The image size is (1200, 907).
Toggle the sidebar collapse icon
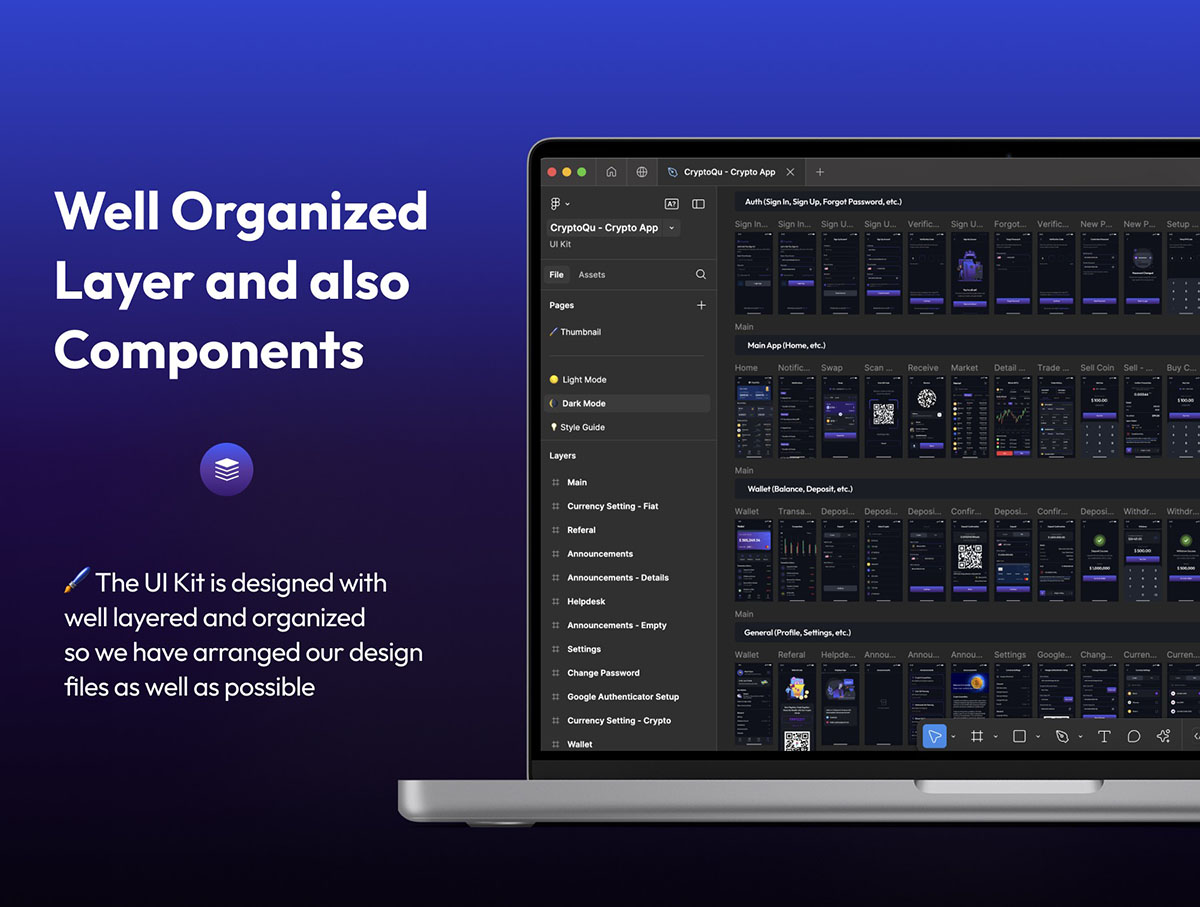(698, 204)
